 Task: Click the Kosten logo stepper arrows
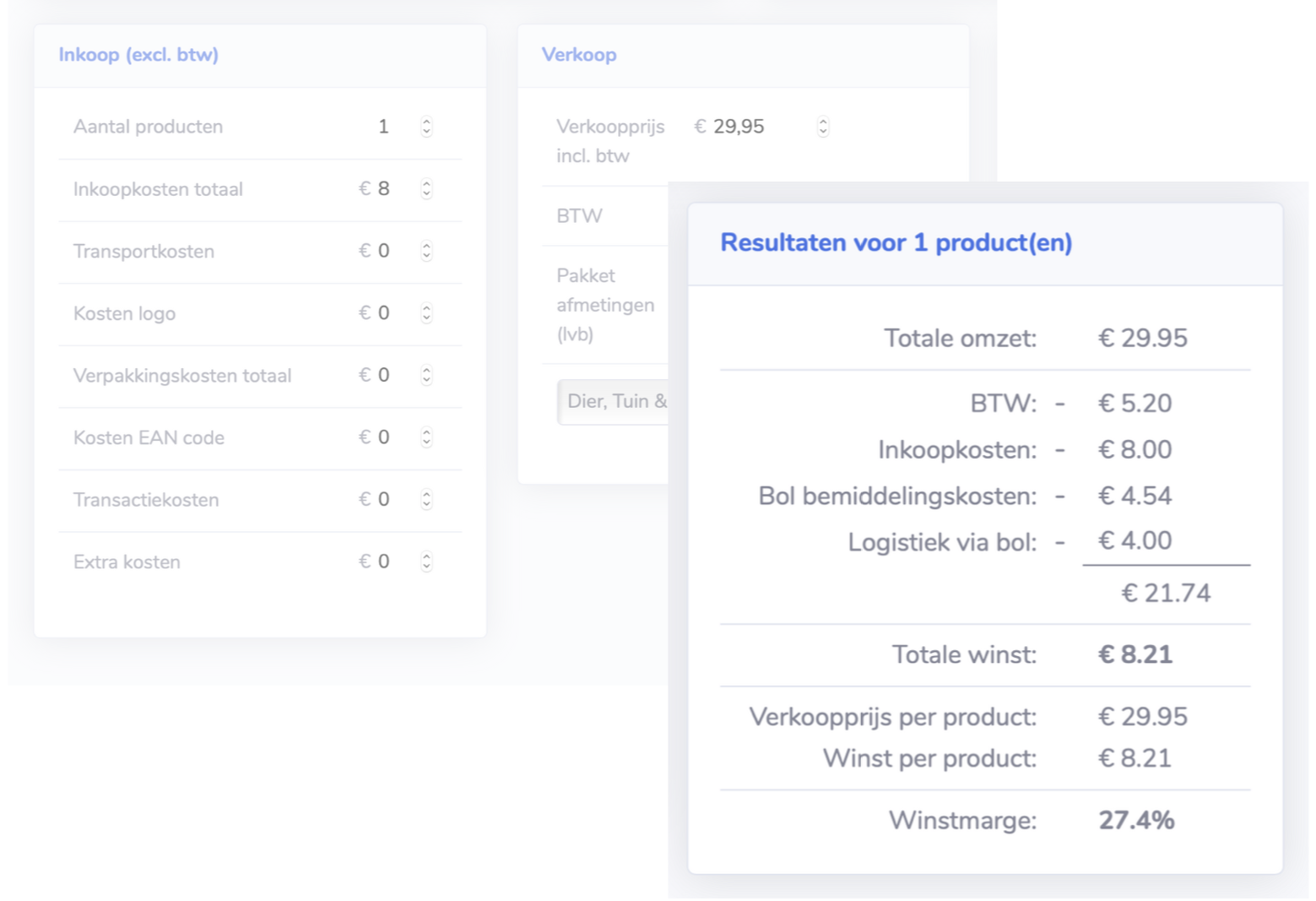tap(426, 313)
